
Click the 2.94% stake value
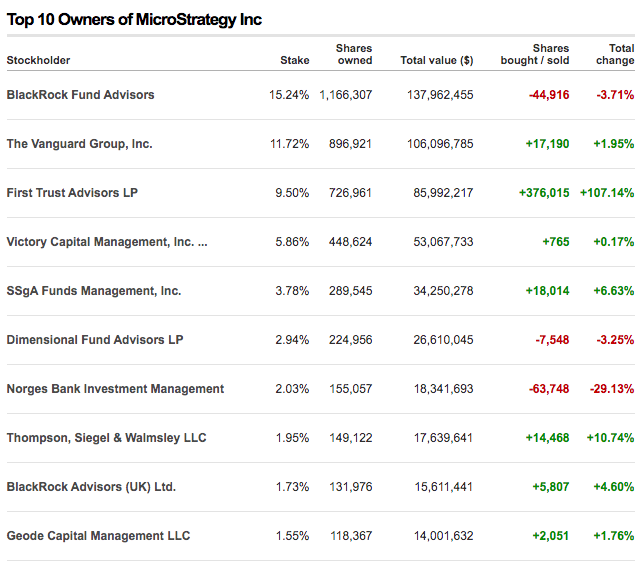[x=292, y=340]
